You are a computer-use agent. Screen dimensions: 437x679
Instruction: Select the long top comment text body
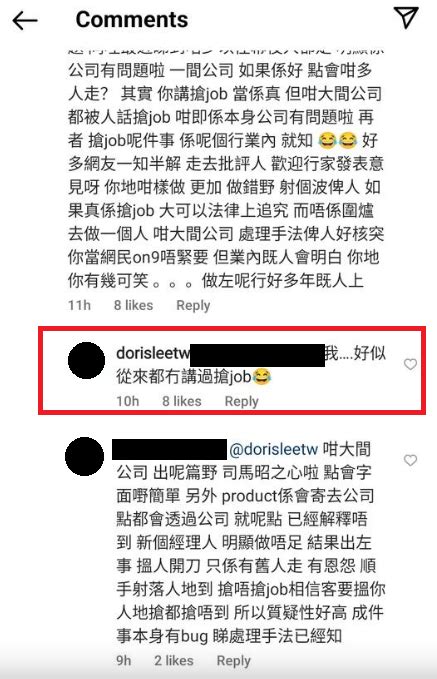click(226, 171)
